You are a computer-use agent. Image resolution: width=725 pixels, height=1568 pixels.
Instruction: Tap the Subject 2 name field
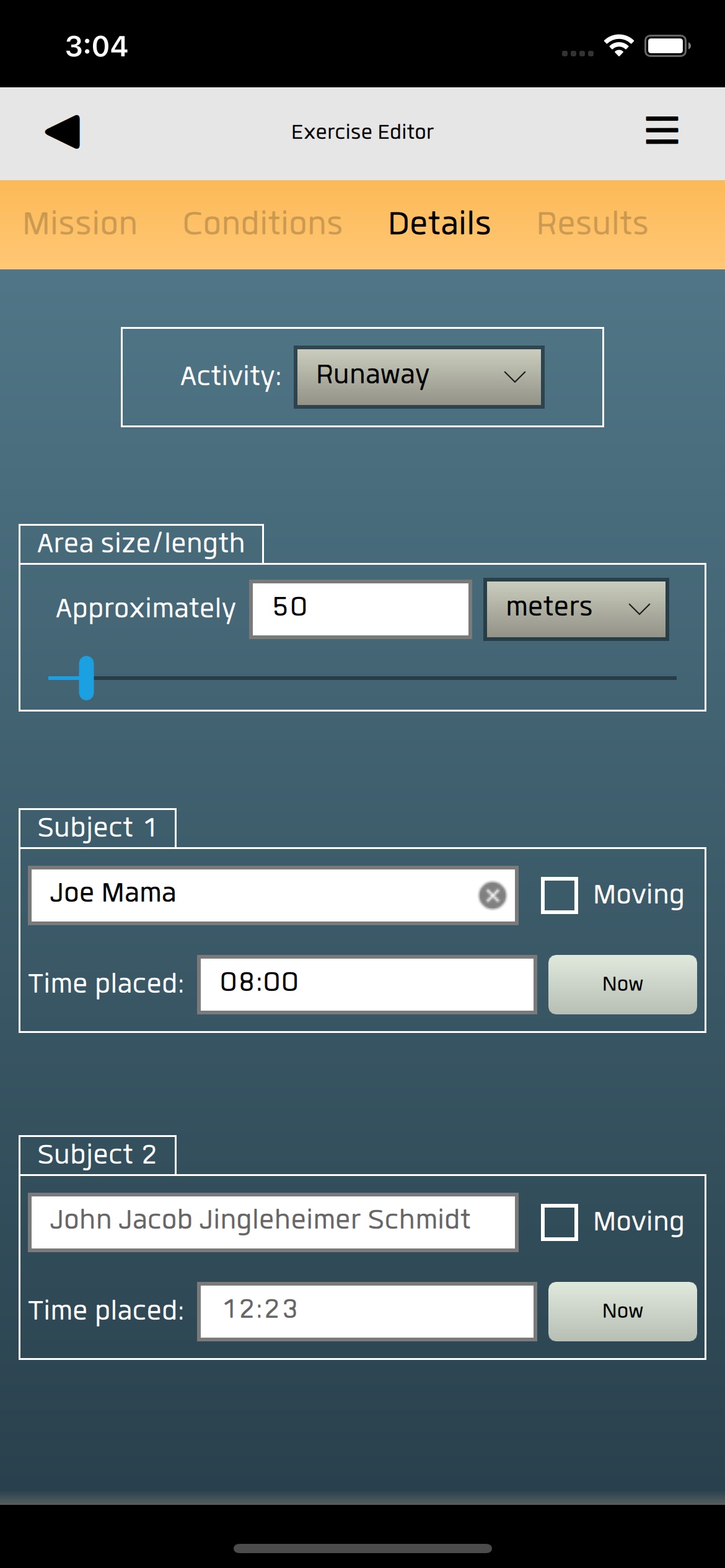(x=273, y=1222)
